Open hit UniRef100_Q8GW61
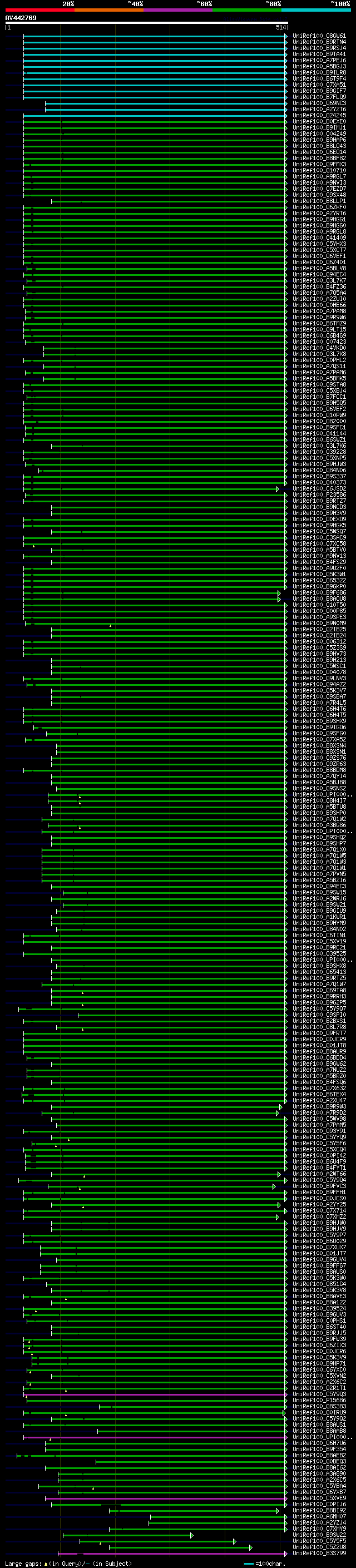The width and height of the screenshot is (356, 1568). 319,36
